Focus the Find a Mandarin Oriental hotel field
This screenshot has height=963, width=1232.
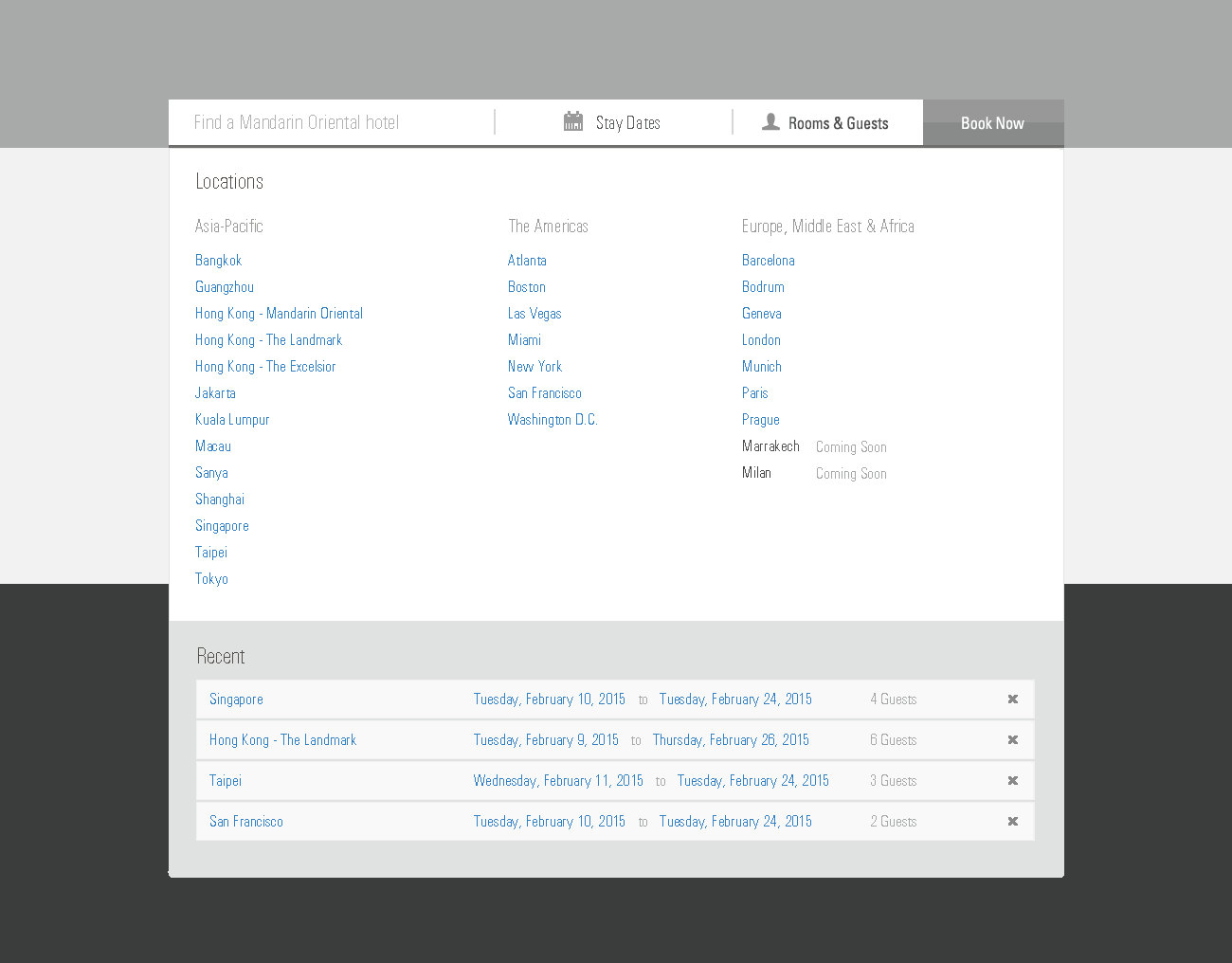click(x=332, y=122)
